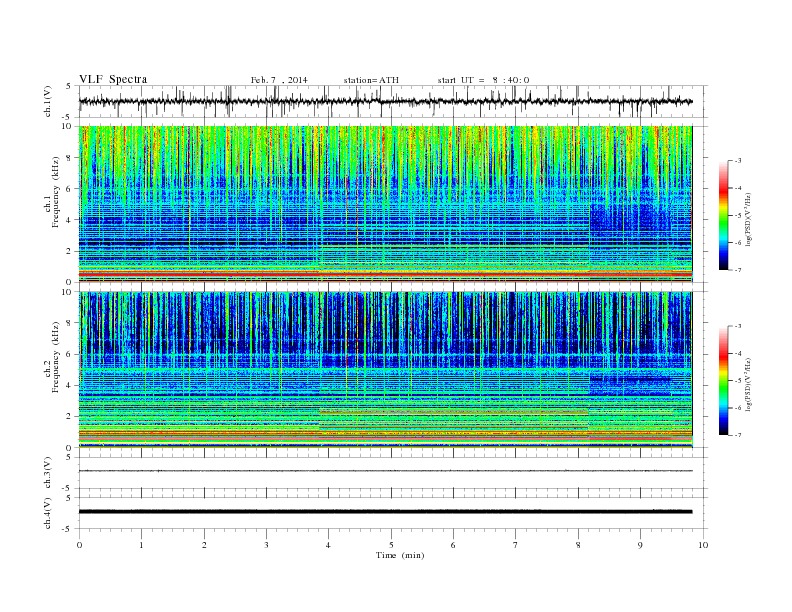The image size is (792, 612).
Task: Click the ch.1 colorbar 'log(PSD)(V²/Hz)' label
Action: tap(748, 218)
